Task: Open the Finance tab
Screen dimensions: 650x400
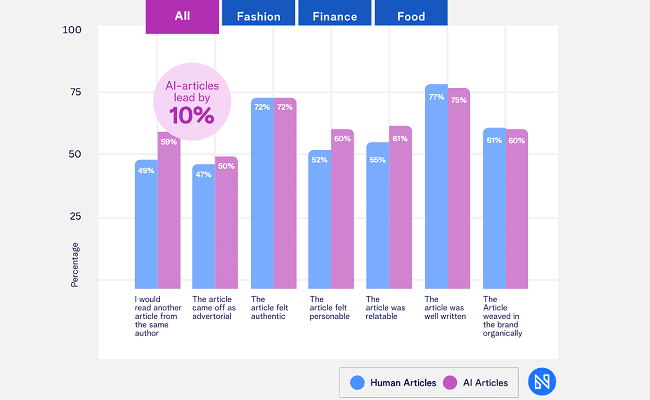Action: click(334, 14)
